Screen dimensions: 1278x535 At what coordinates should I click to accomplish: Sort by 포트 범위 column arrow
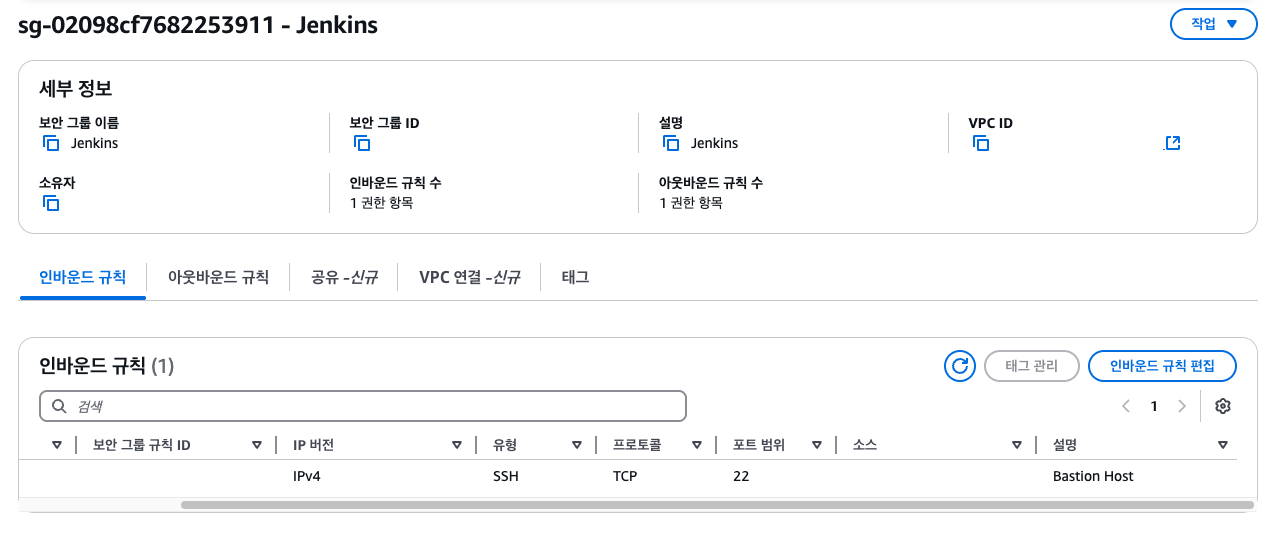click(x=817, y=445)
